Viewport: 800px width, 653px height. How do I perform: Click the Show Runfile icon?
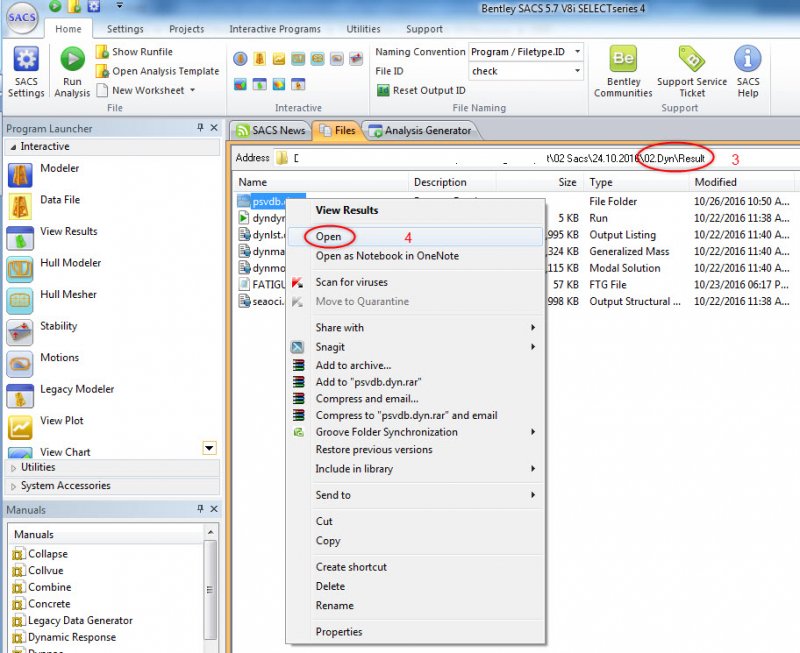(x=102, y=52)
